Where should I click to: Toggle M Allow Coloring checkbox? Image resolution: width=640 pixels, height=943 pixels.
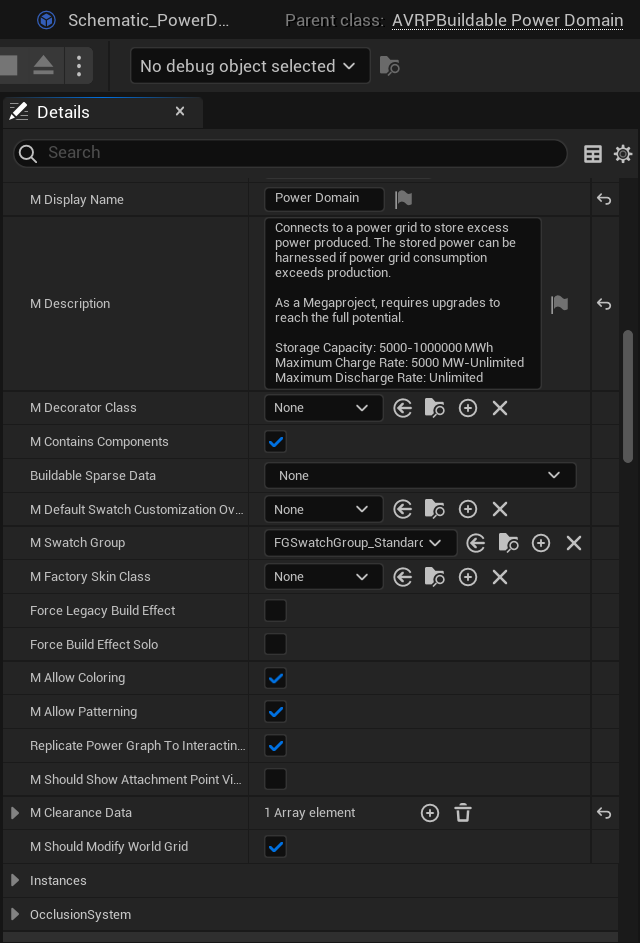pyautogui.click(x=275, y=678)
